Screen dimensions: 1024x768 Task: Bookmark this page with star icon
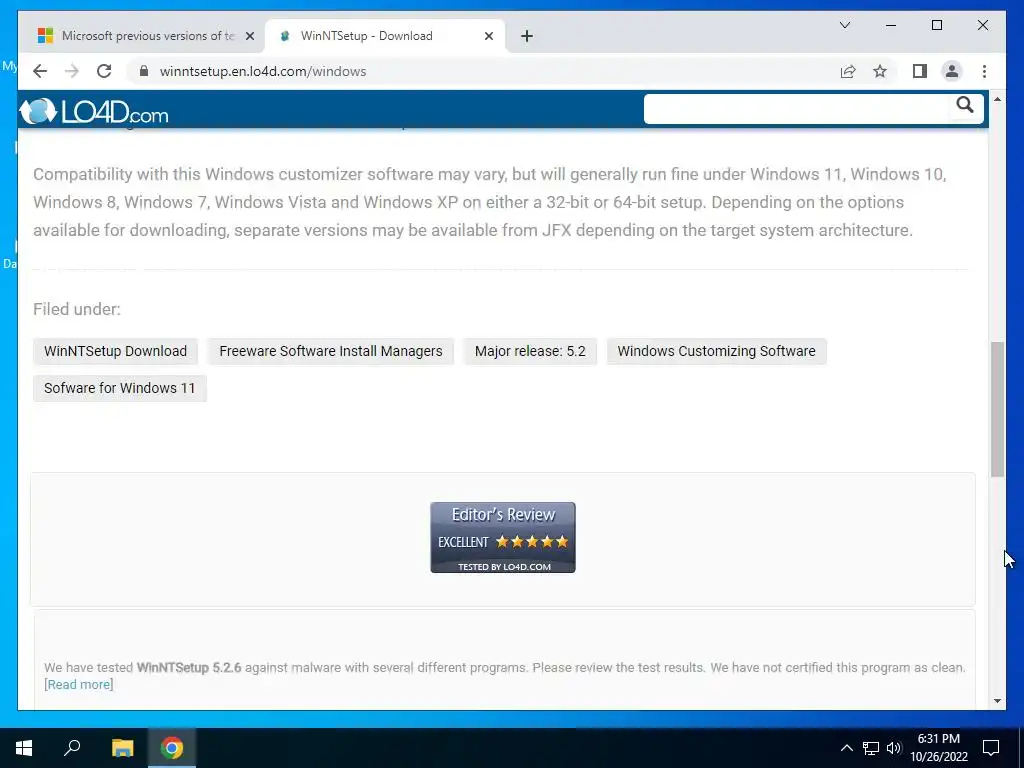tap(880, 71)
